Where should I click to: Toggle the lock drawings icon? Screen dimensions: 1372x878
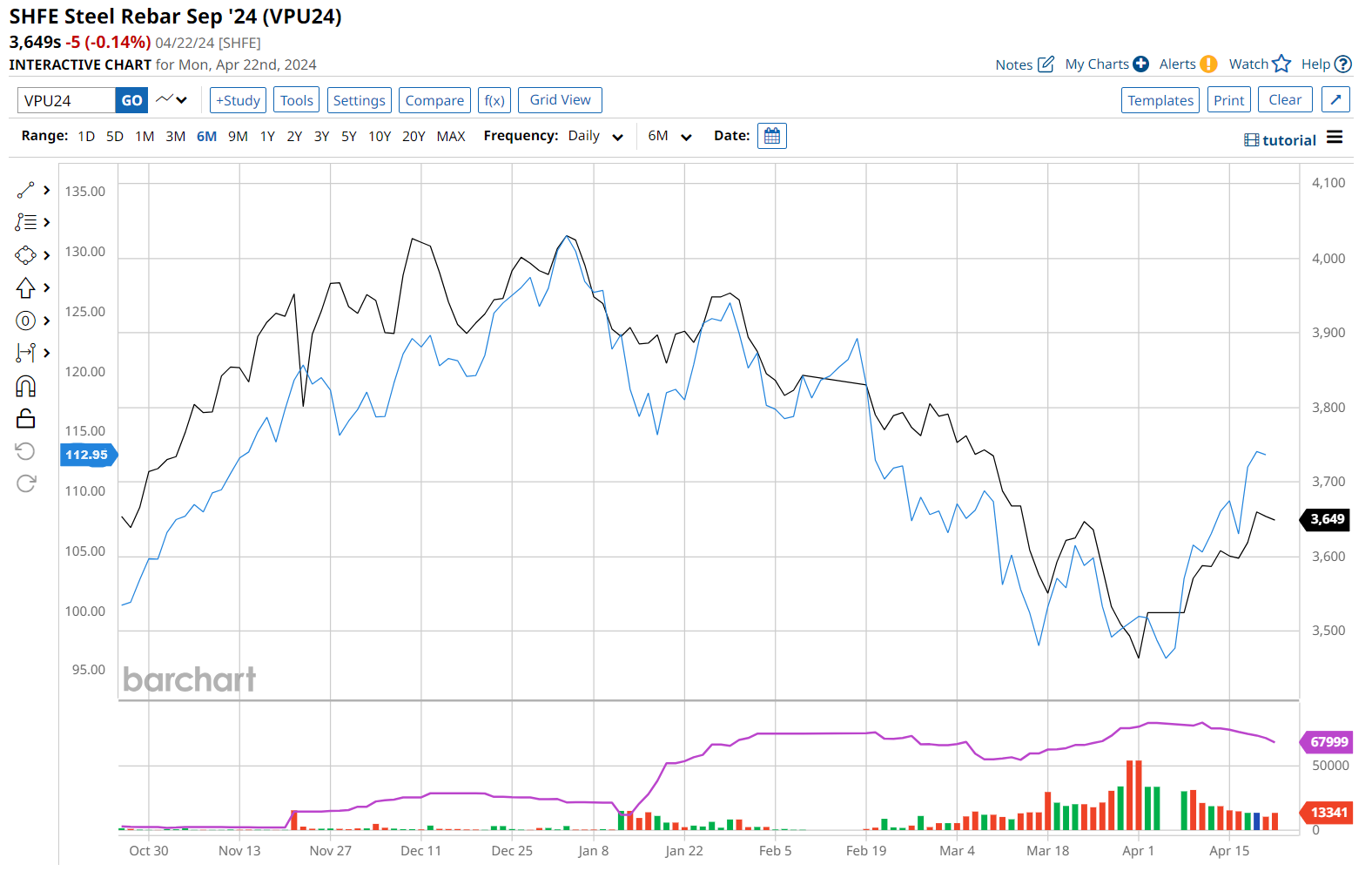pyautogui.click(x=25, y=419)
